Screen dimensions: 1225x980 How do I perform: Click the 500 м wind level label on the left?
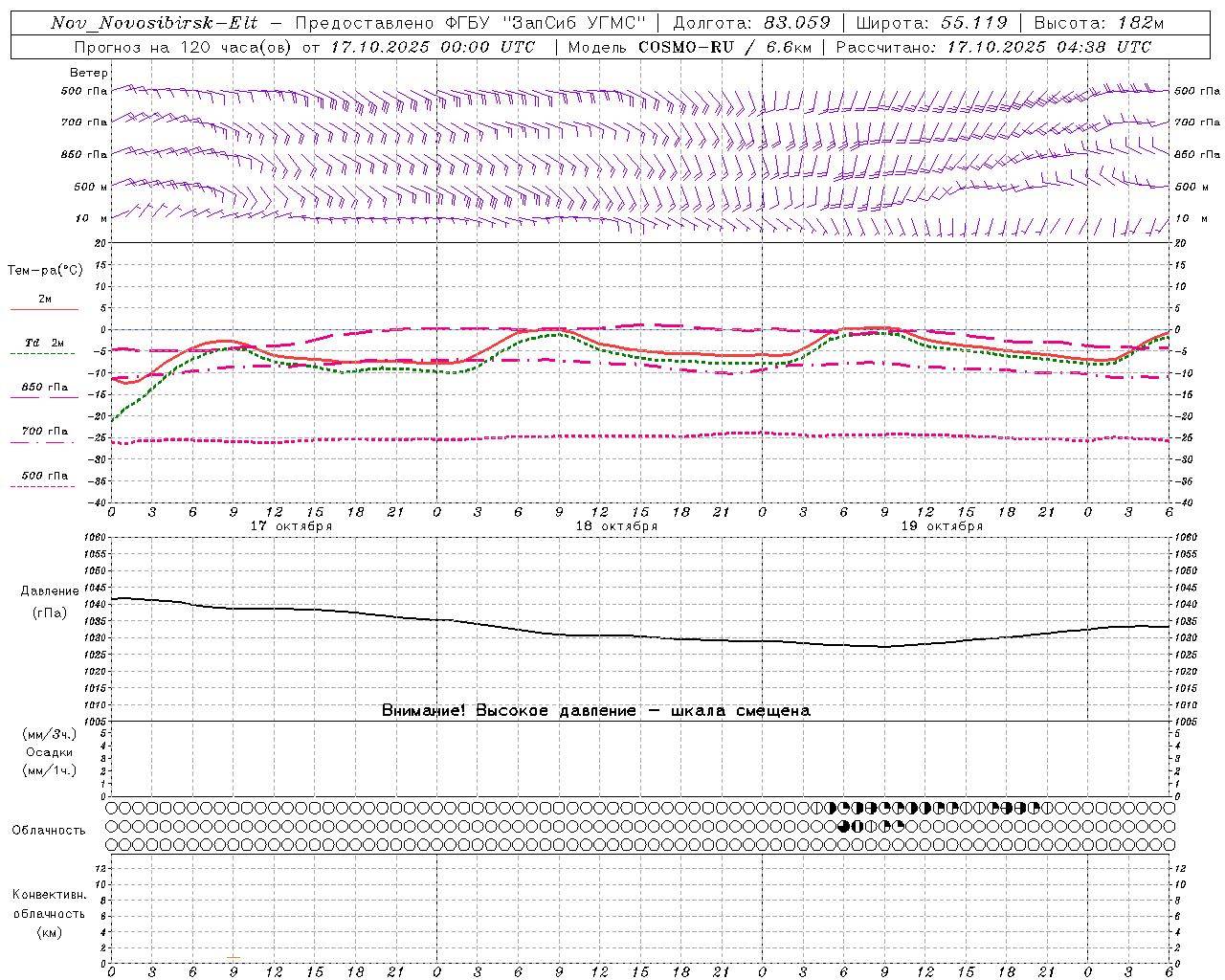coord(91,187)
